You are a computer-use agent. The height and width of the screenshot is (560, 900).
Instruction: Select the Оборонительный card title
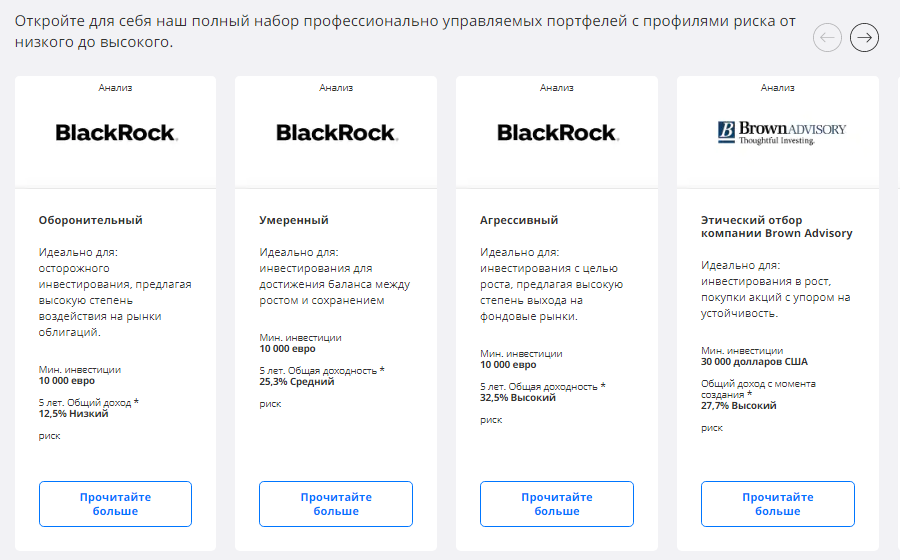(x=91, y=220)
